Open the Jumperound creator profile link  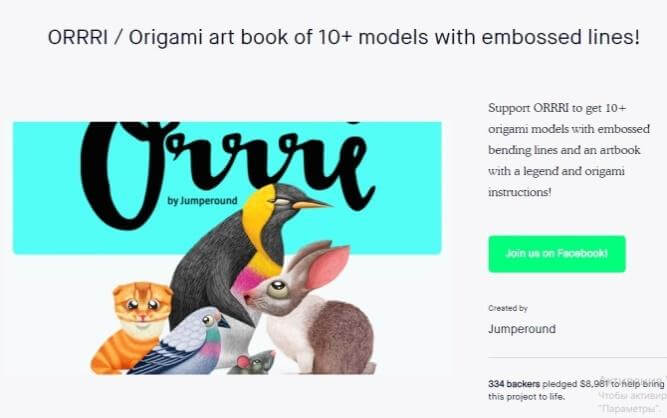[x=522, y=329]
